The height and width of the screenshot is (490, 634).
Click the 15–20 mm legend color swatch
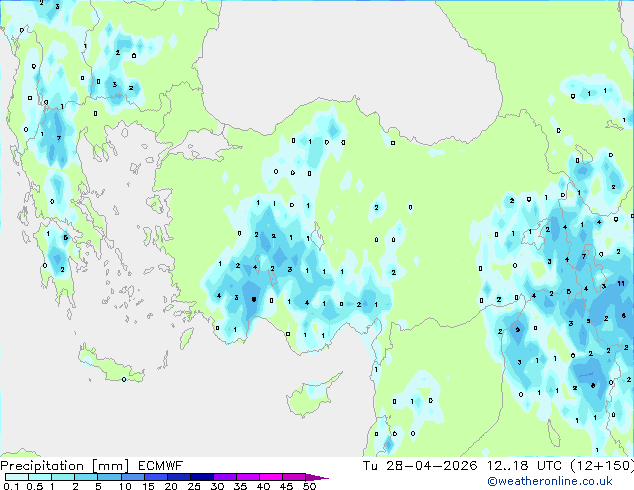pos(156,477)
